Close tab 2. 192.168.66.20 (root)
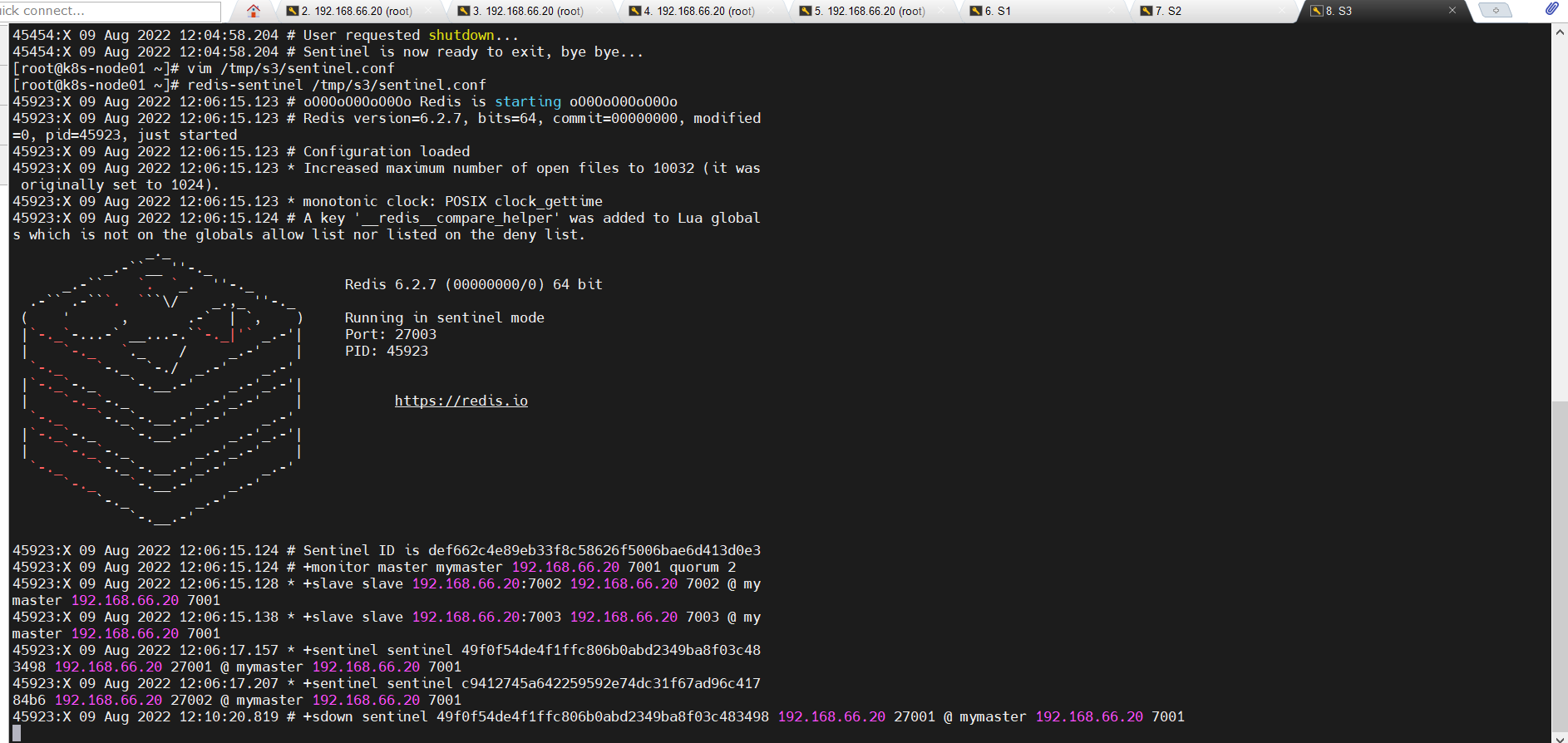 pyautogui.click(x=427, y=11)
